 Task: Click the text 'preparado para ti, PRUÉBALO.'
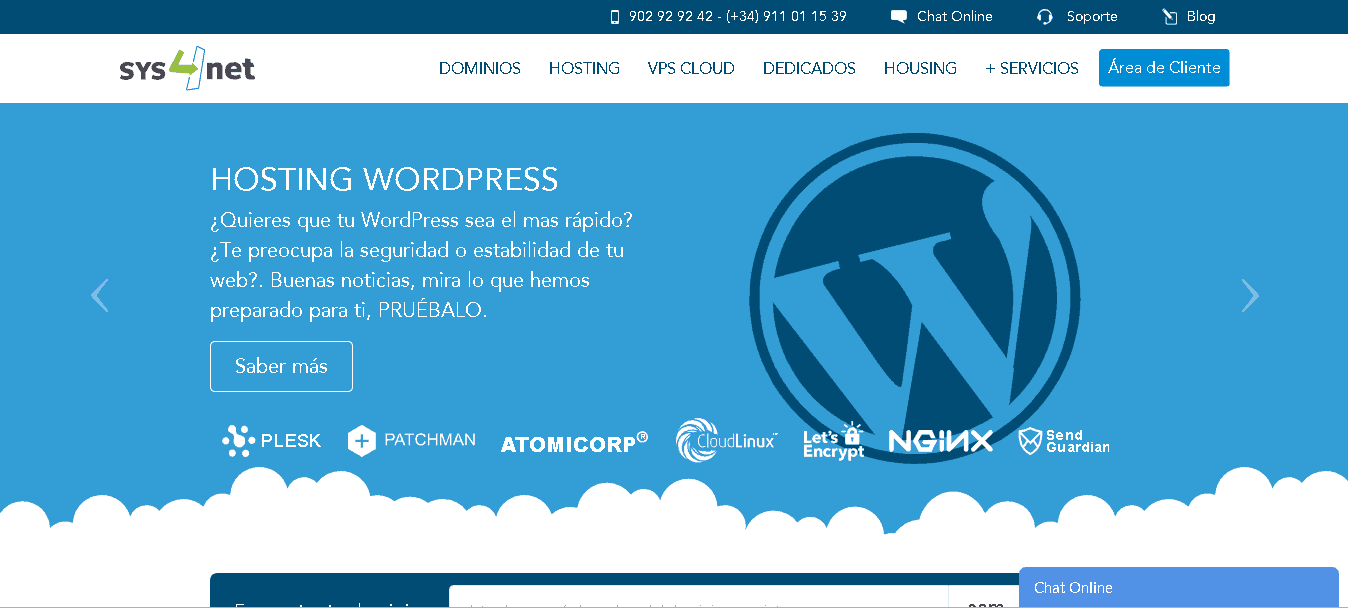[349, 310]
